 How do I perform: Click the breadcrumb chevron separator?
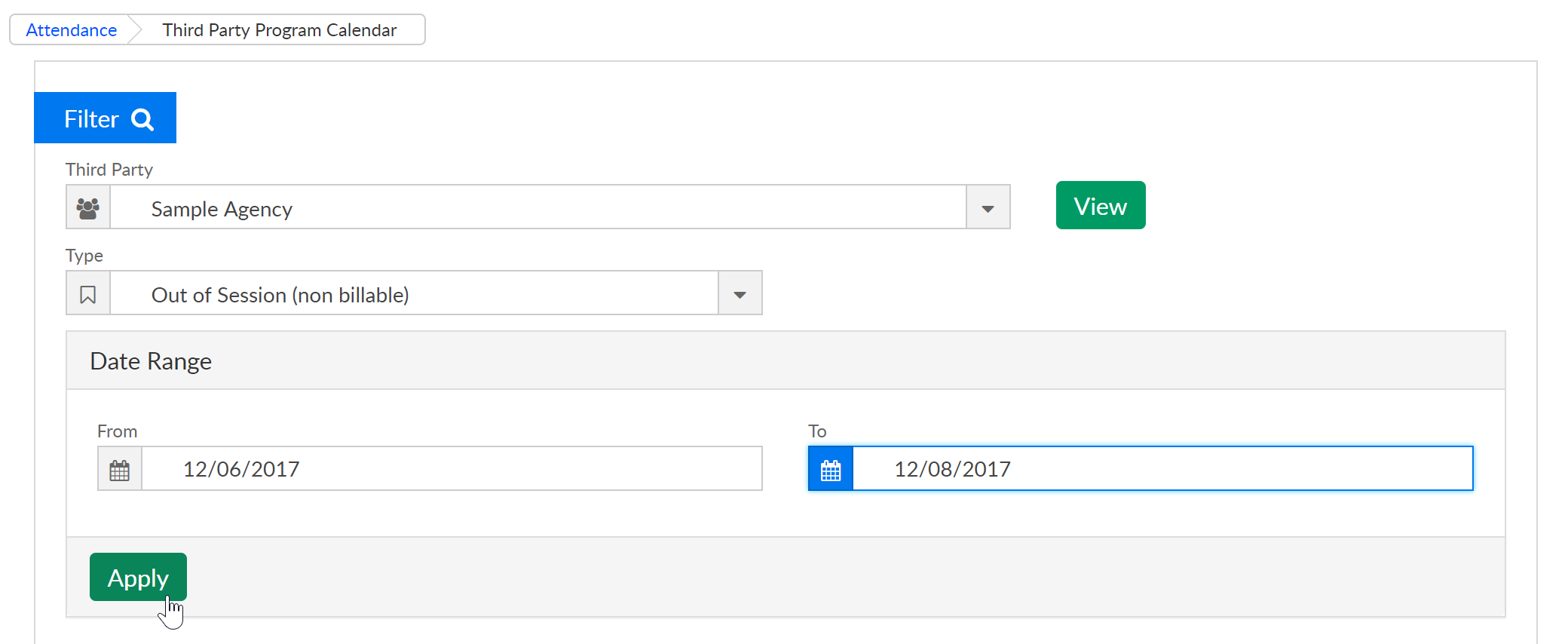tap(136, 30)
